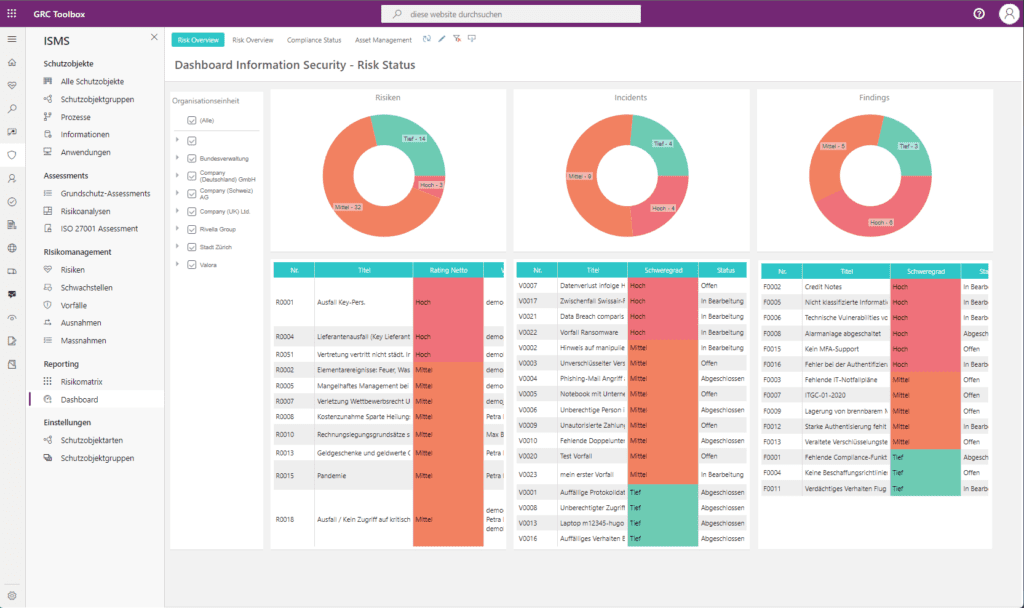Viewport: 1024px width, 608px height.
Task: Select the shield ISMS rail icon
Action: coord(12,155)
